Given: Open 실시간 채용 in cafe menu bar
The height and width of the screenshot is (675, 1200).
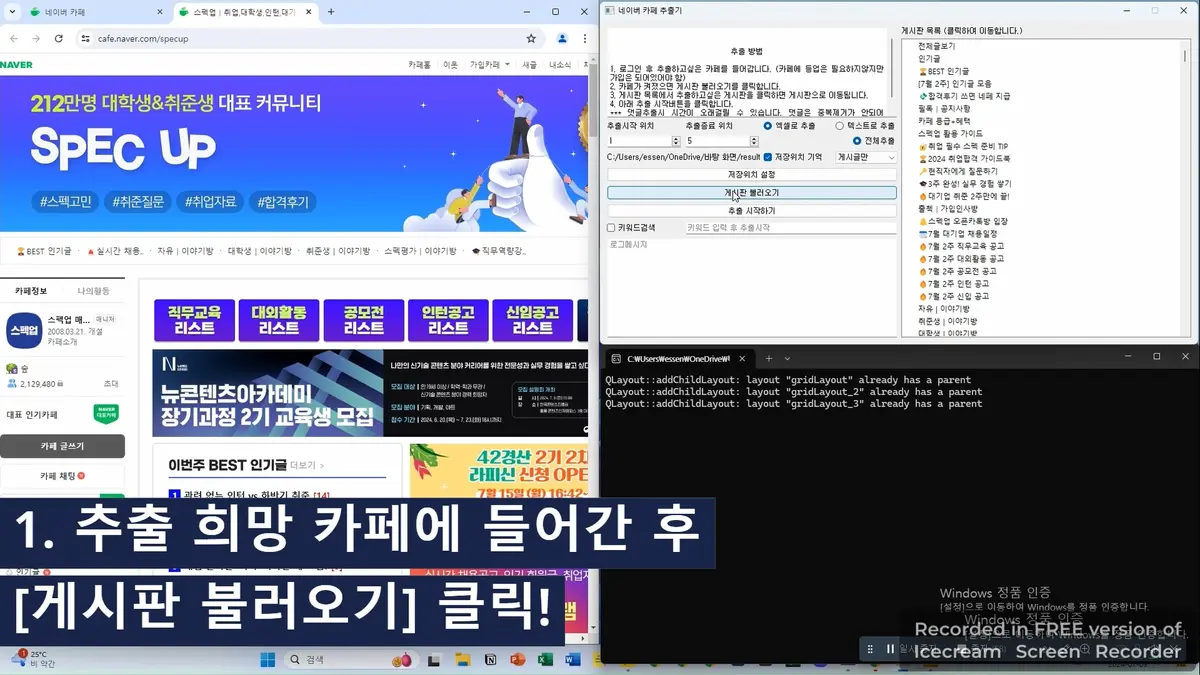Looking at the screenshot, I should 116,251.
